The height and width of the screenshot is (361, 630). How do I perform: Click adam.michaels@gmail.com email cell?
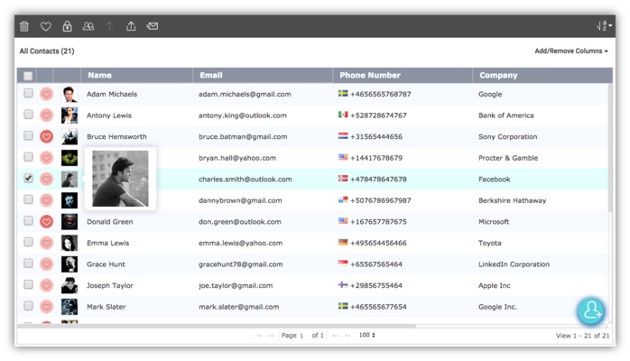click(245, 94)
